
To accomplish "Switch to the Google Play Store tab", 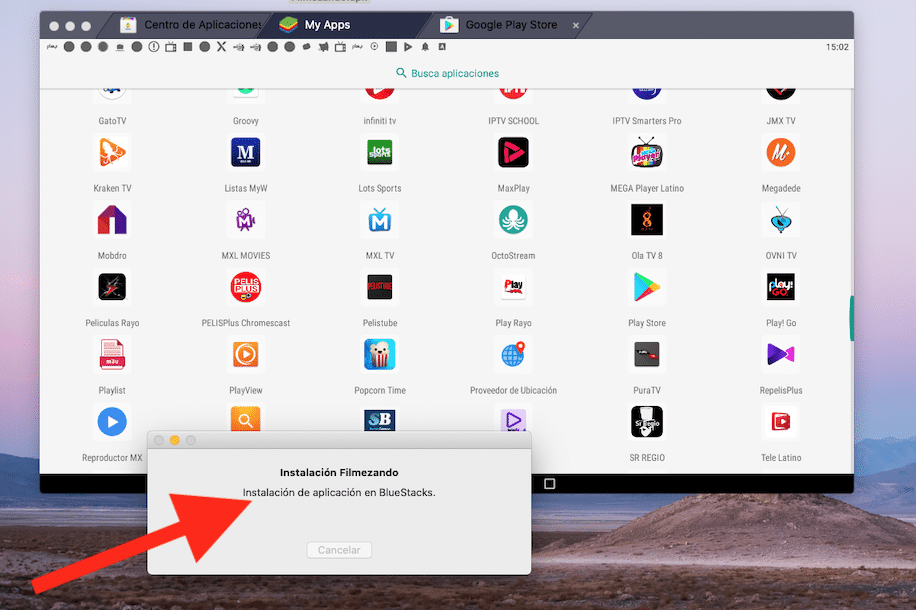I will point(510,25).
